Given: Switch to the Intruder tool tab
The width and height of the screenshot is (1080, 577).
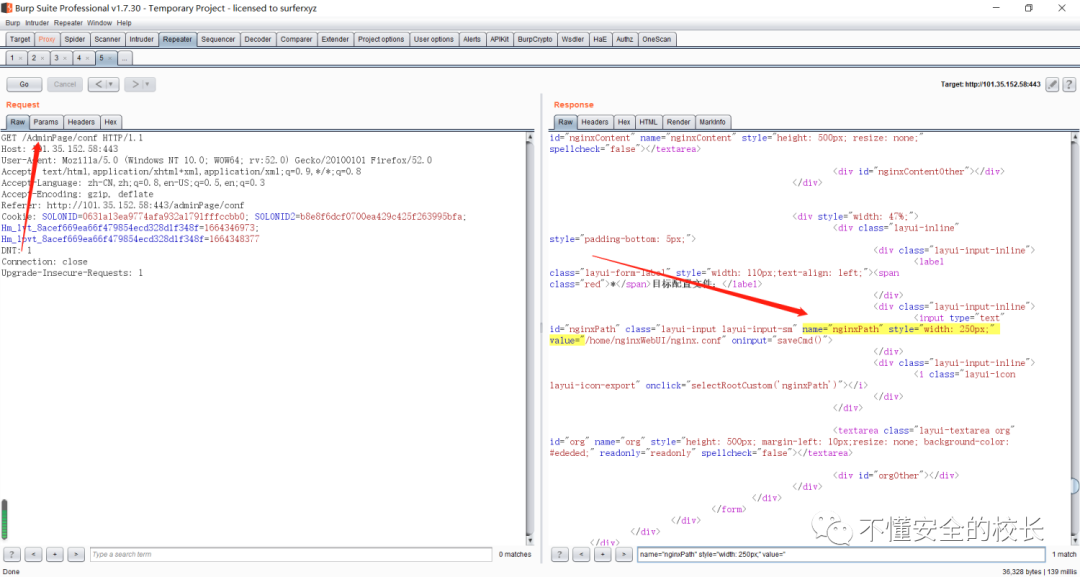Looking at the screenshot, I should point(141,39).
